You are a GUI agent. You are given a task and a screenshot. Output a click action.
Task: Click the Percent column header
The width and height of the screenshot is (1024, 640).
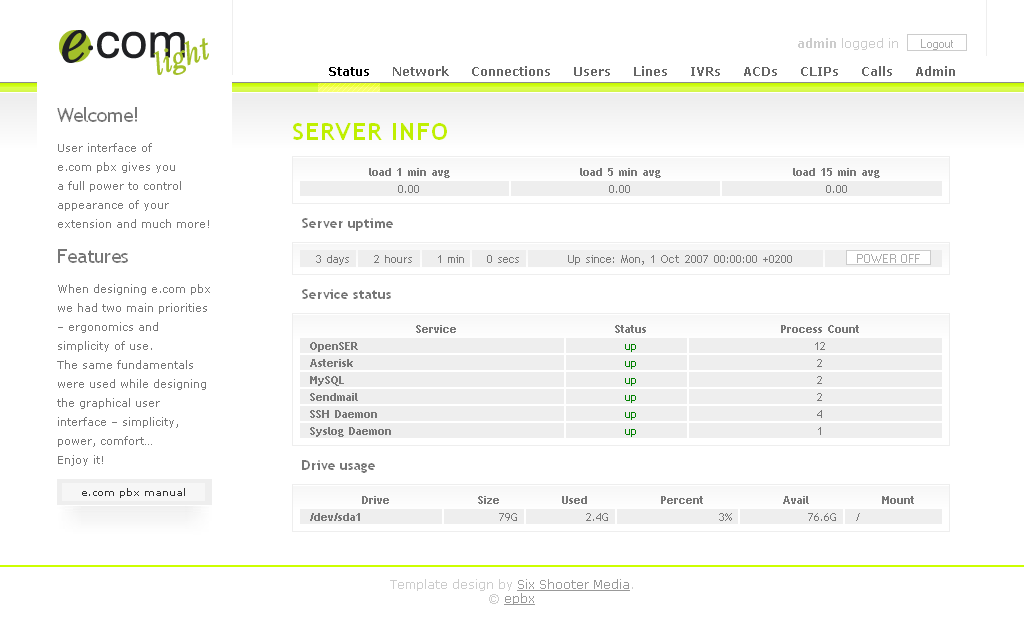tap(681, 500)
